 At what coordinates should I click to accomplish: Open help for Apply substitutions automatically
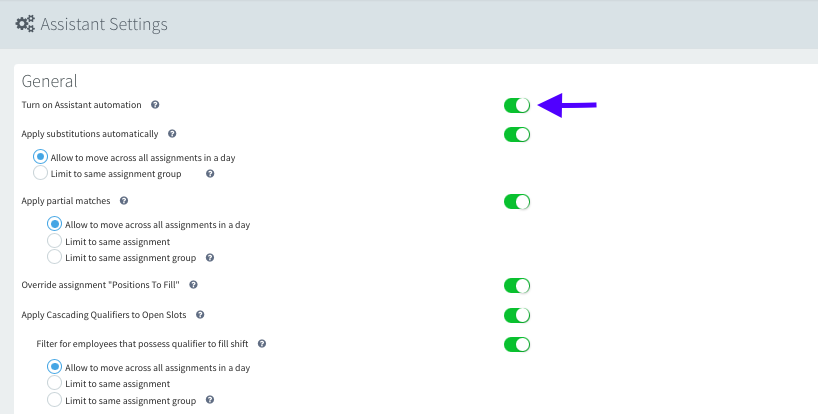coord(172,134)
